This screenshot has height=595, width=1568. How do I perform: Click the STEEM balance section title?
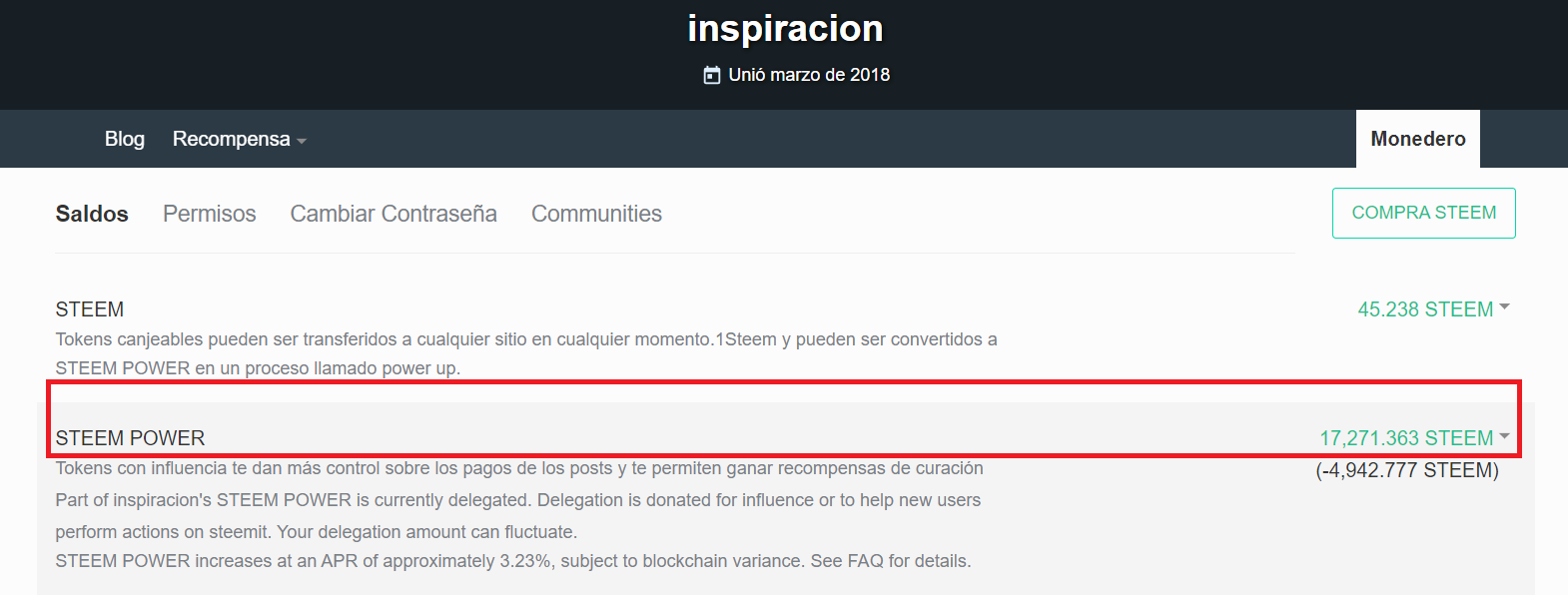coord(90,309)
